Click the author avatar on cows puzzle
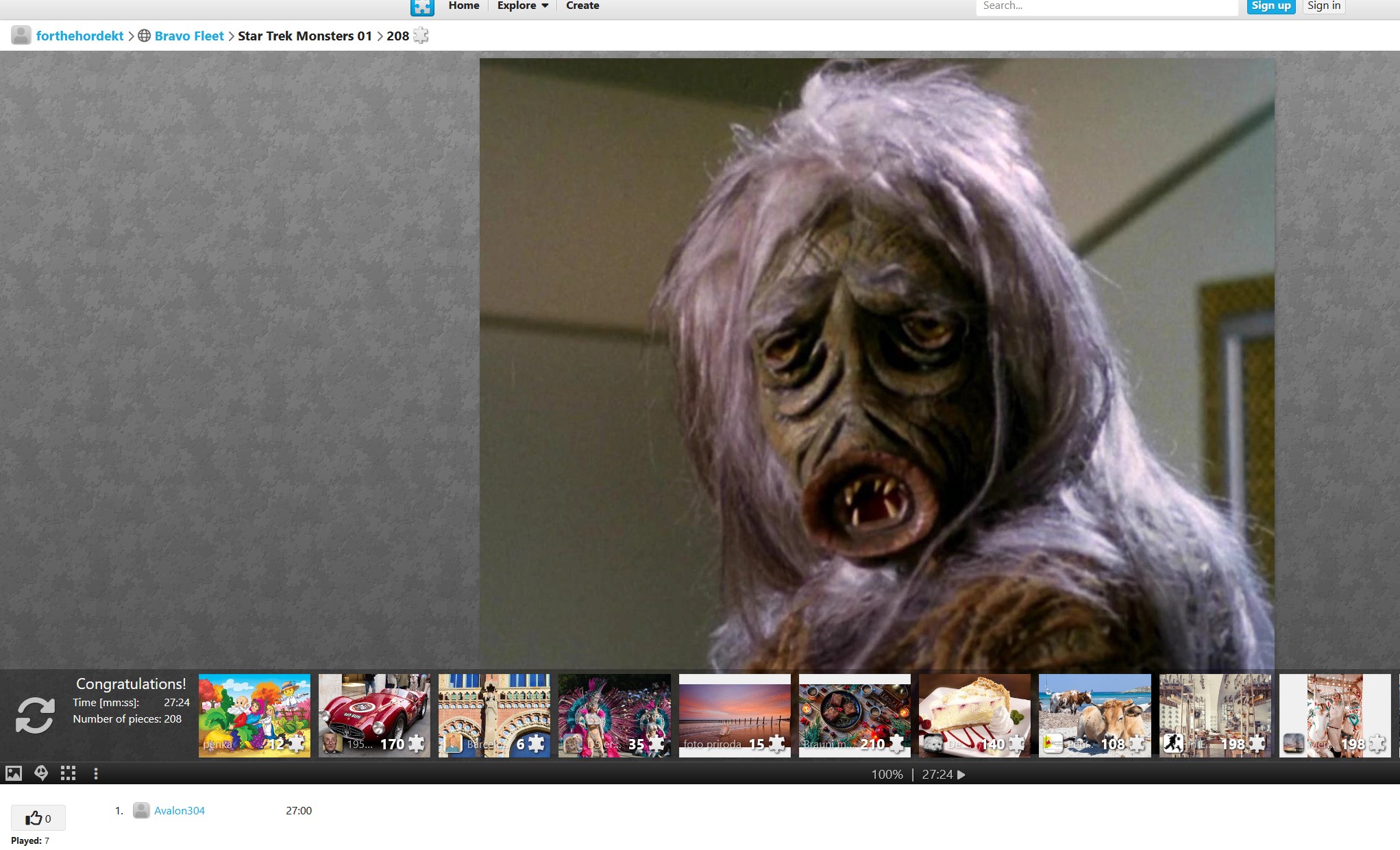The height and width of the screenshot is (850, 1400). point(1053,743)
